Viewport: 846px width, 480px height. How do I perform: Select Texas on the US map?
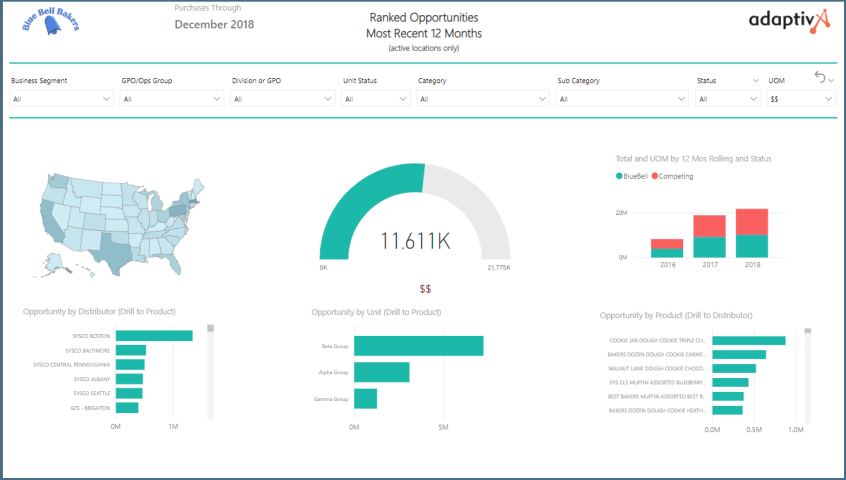point(111,246)
